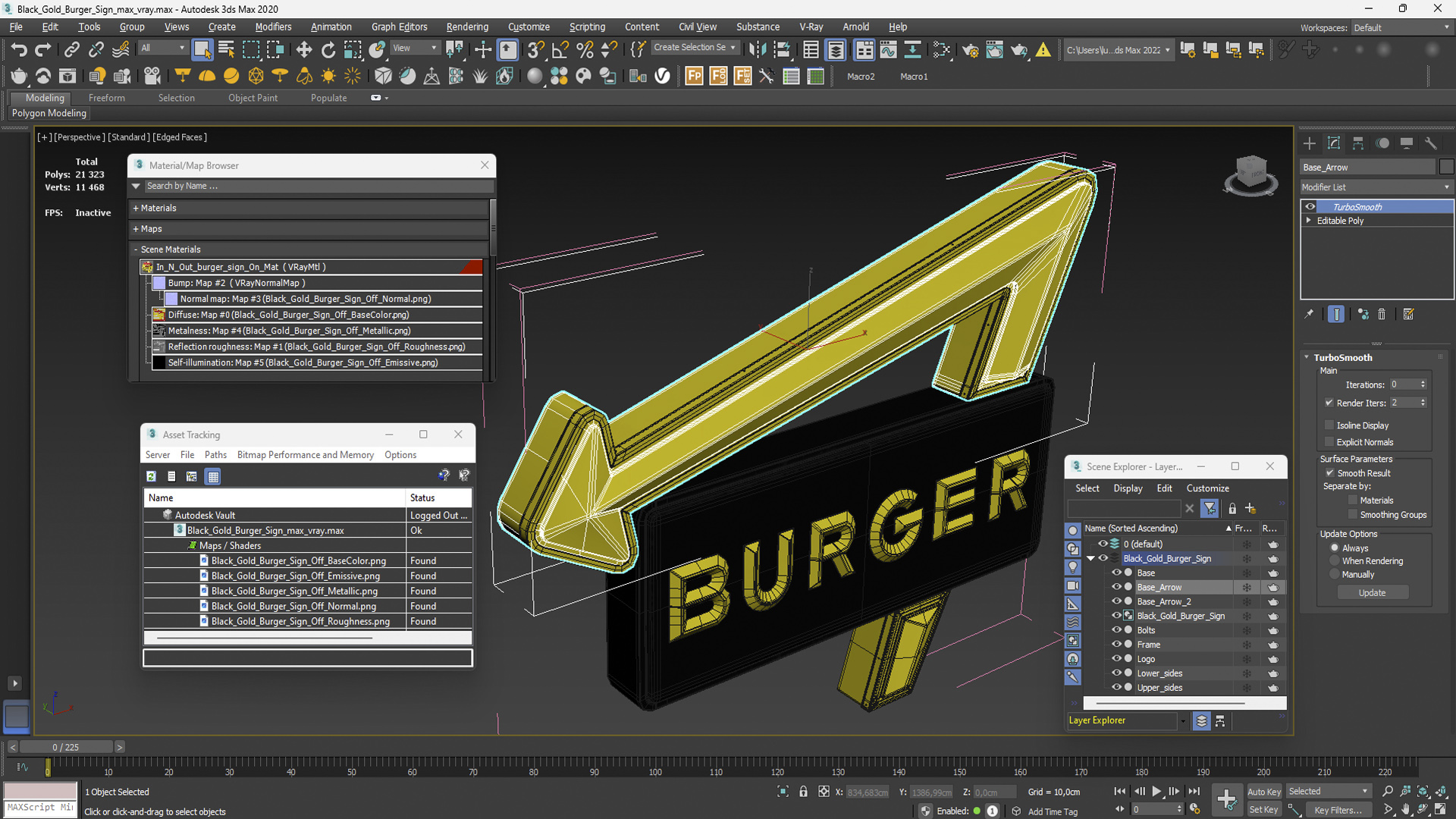1456x819 pixels.
Task: Uncheck the Smooth Result checkbox
Action: click(x=1329, y=472)
